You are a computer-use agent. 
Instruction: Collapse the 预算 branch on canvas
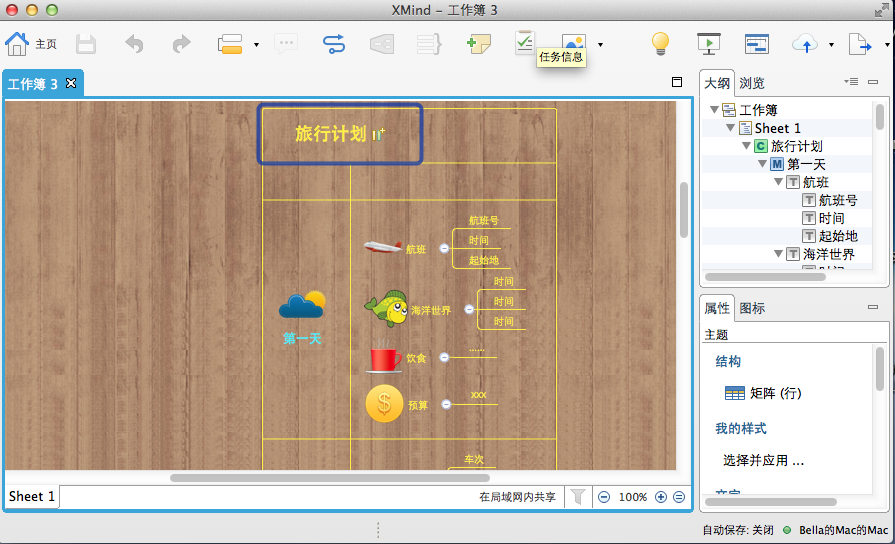(x=446, y=404)
